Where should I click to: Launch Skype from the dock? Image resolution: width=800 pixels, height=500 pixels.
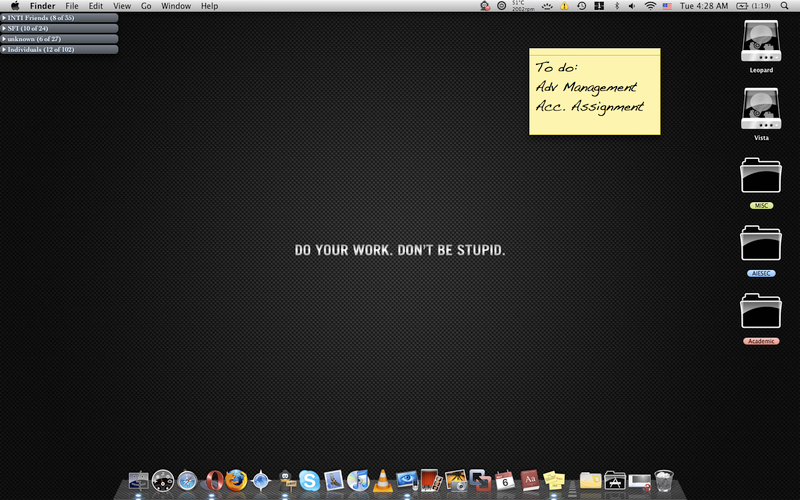[309, 481]
